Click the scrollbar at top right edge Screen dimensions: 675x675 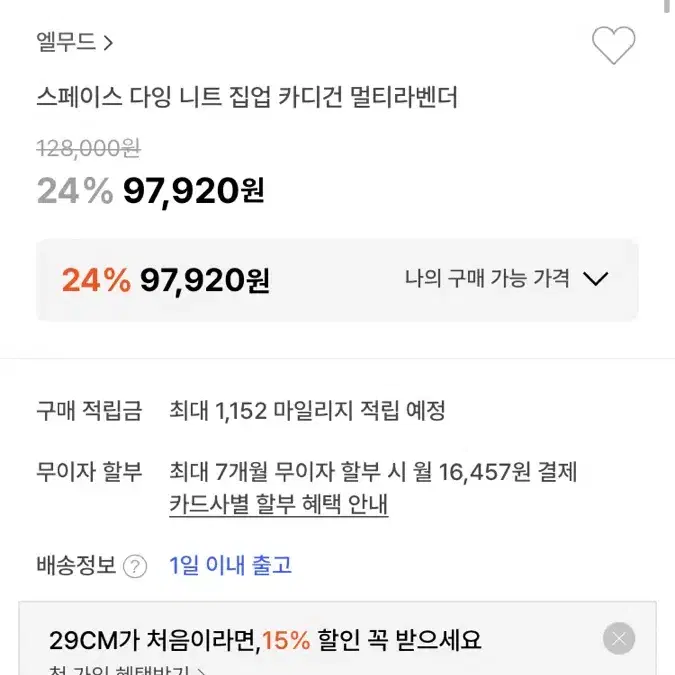[669, 7]
